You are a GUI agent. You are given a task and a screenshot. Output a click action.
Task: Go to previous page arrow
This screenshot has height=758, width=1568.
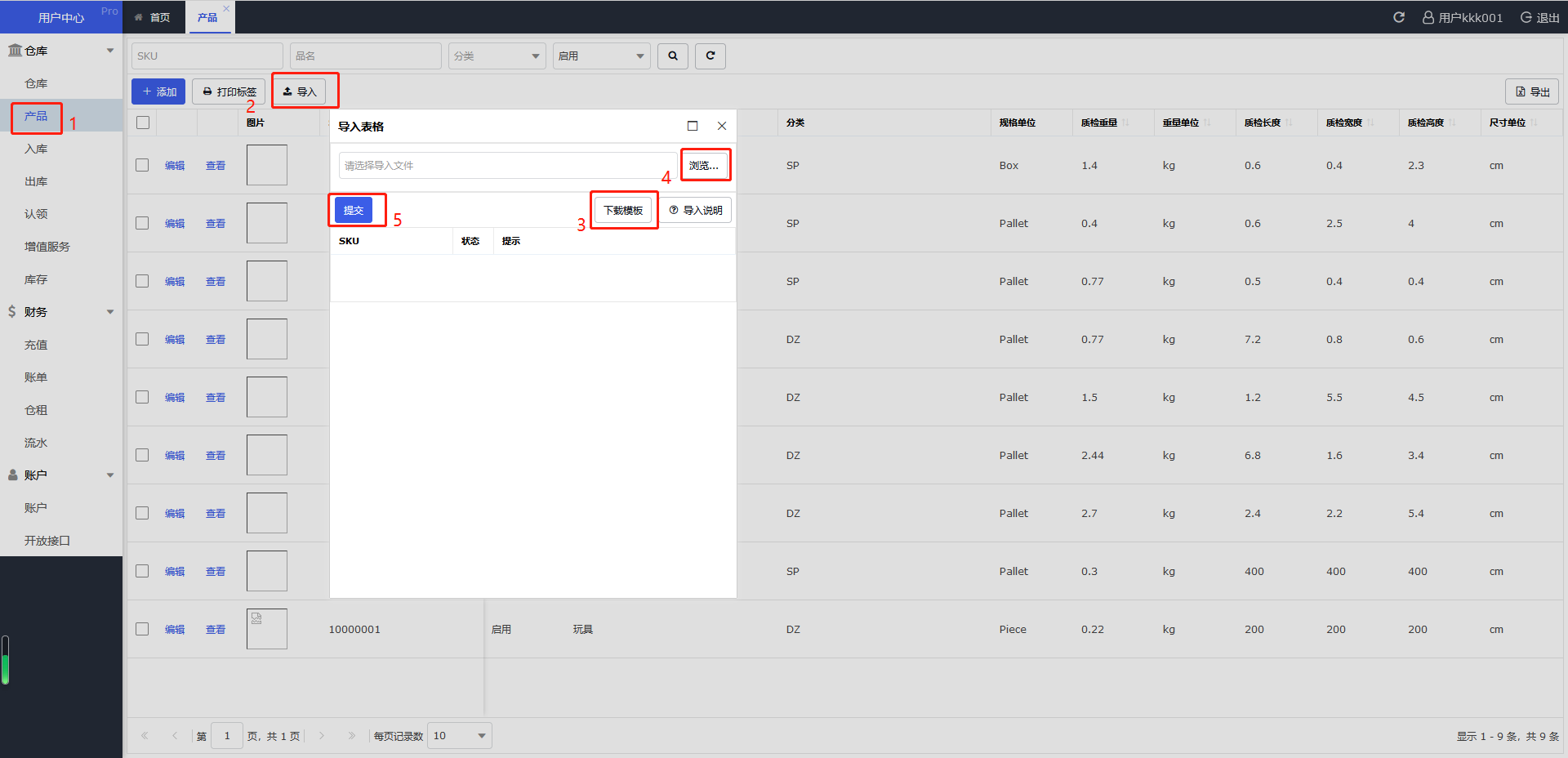tap(174, 736)
